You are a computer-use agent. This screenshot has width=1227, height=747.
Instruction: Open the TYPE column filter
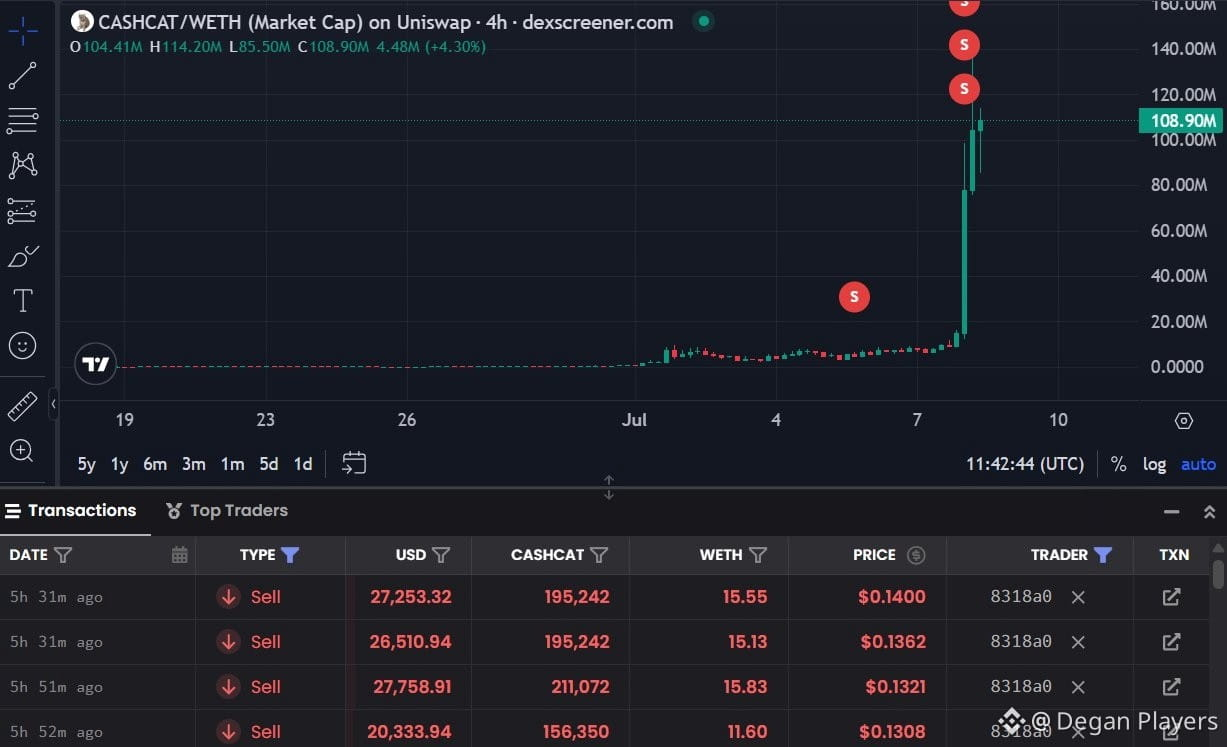[290, 555]
